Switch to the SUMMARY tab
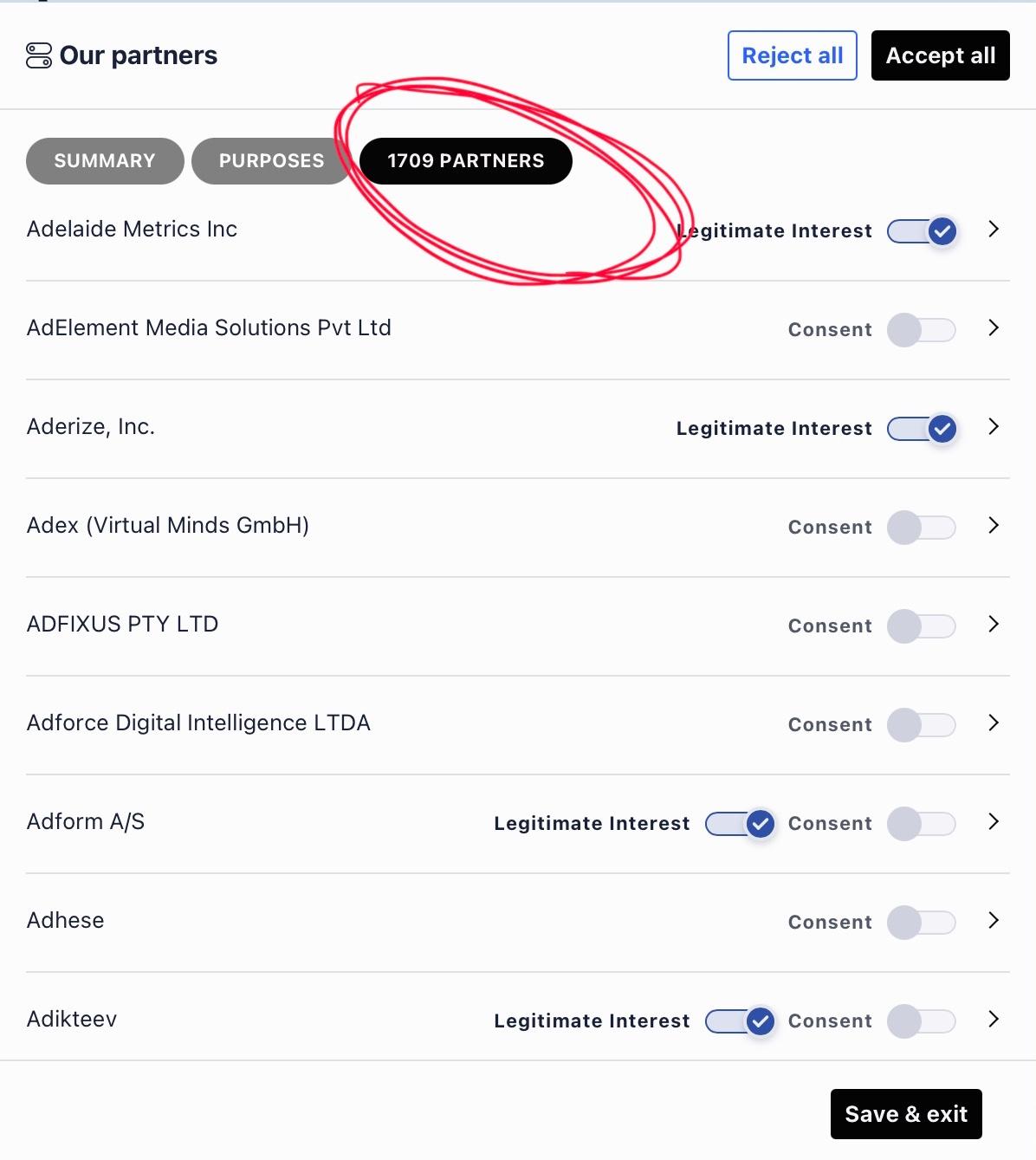Viewport: 1036px width, 1160px height. 105,161
